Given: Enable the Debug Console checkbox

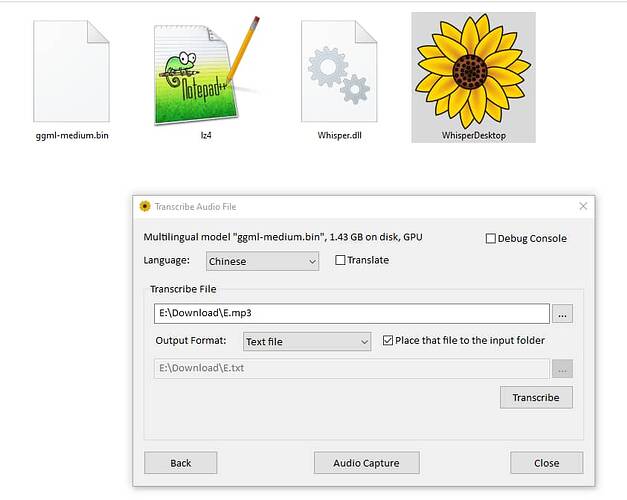Looking at the screenshot, I should pyautogui.click(x=490, y=238).
